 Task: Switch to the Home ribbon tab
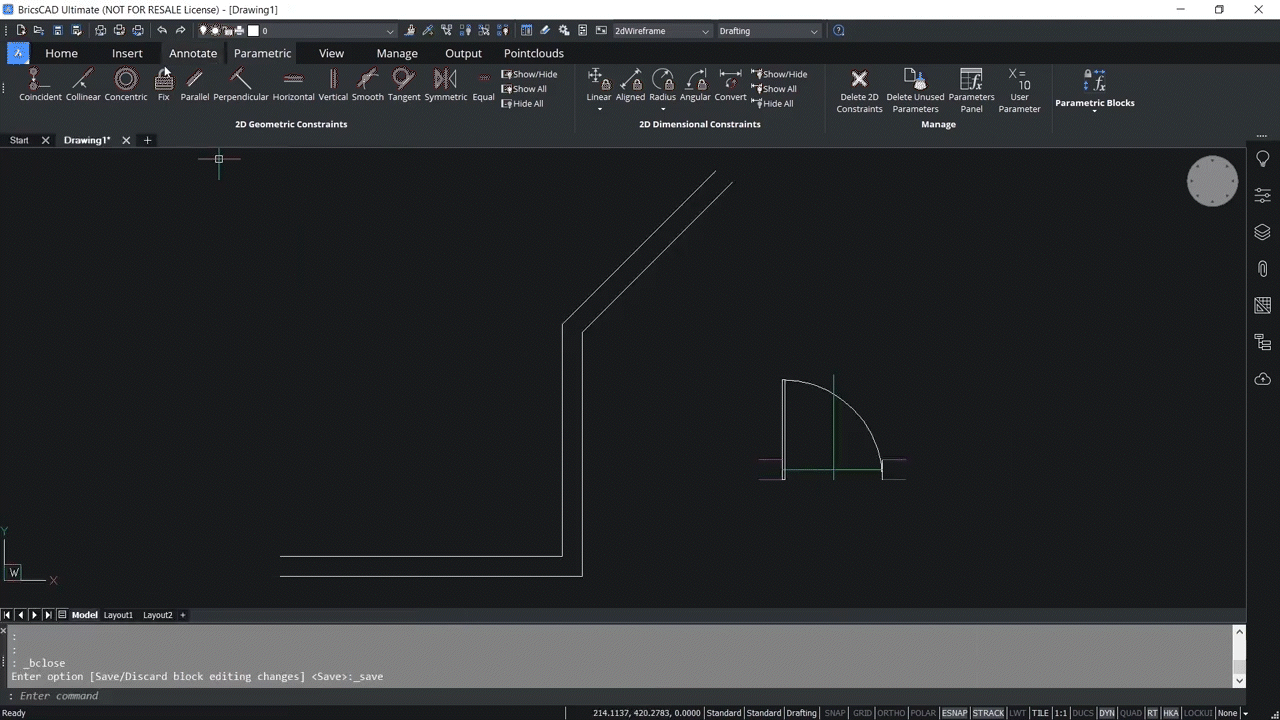[61, 53]
